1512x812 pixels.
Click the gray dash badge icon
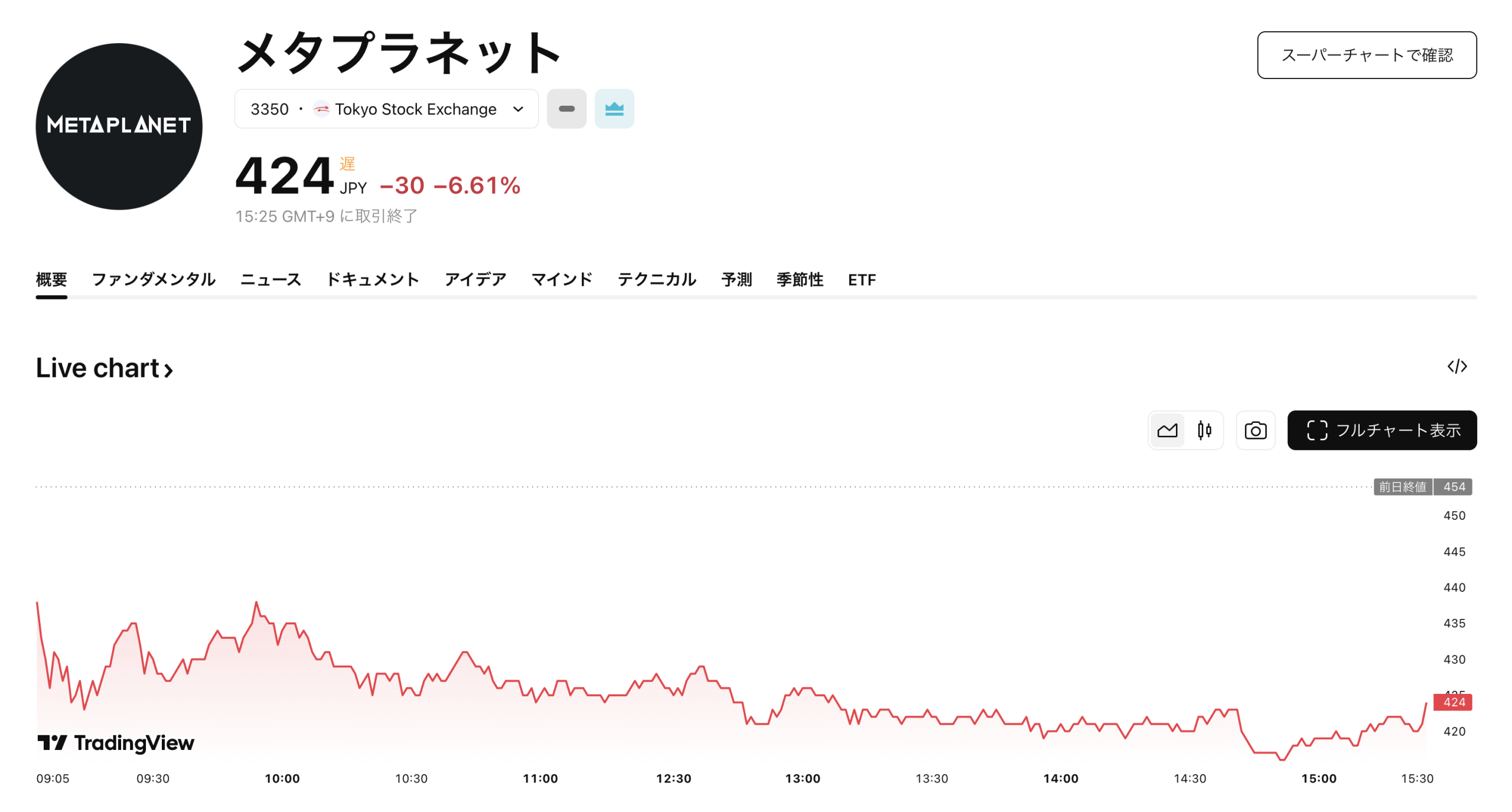tap(566, 109)
